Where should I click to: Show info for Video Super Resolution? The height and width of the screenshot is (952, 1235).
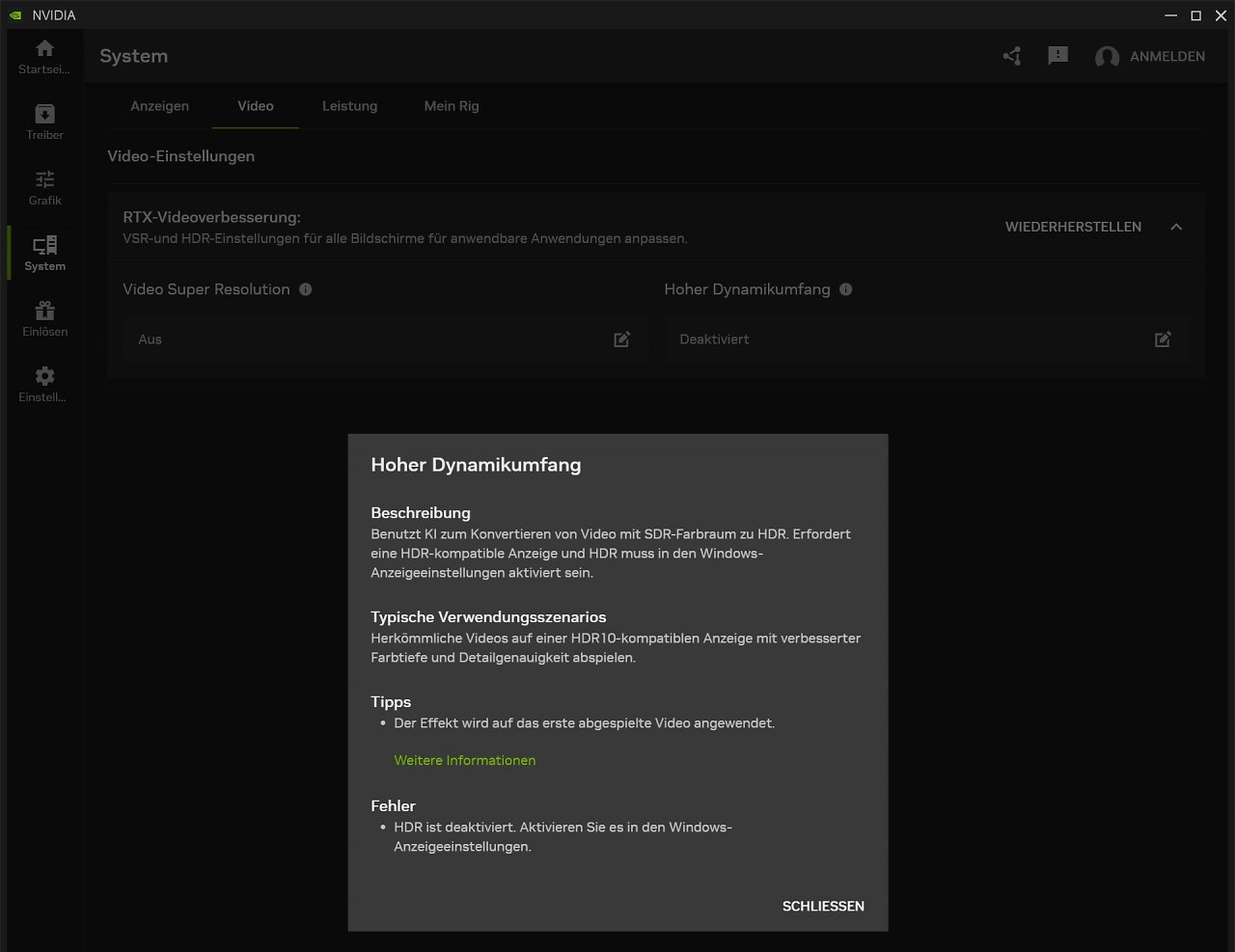(x=306, y=289)
